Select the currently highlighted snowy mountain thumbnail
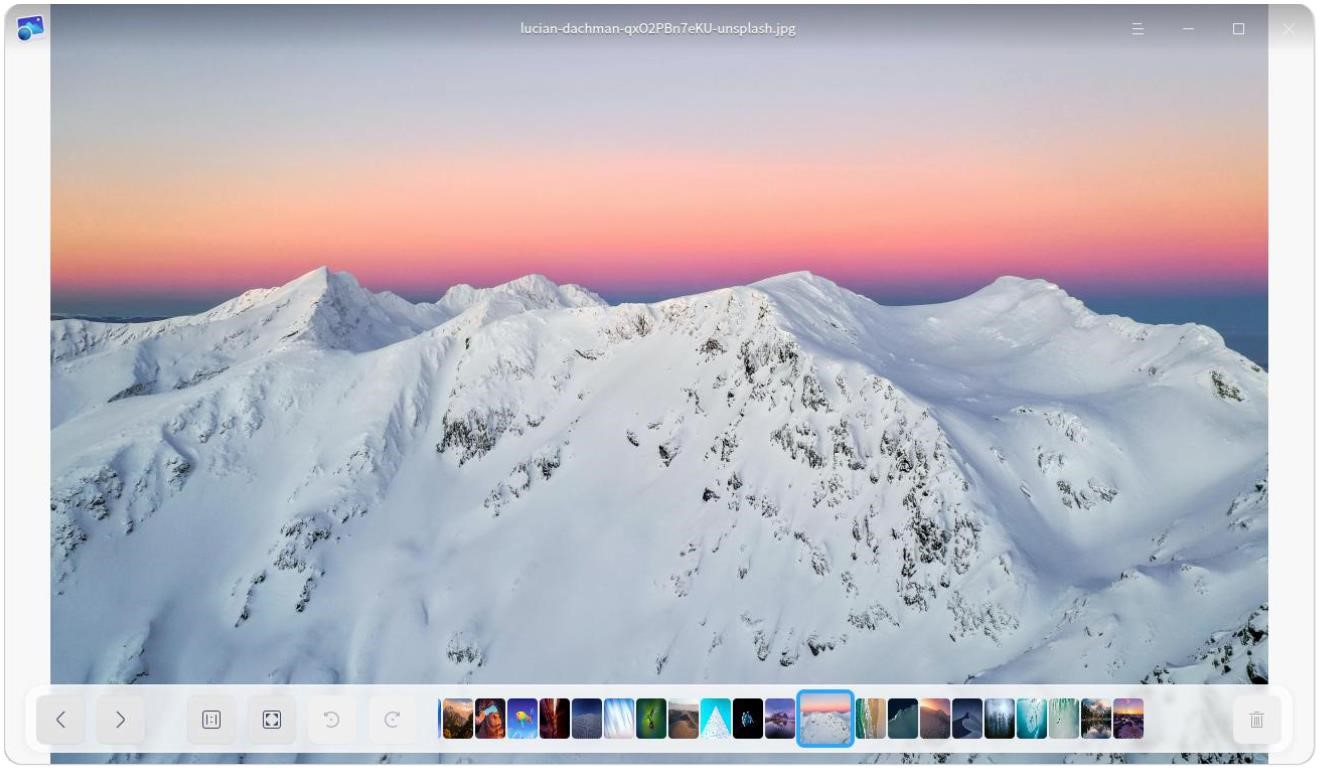 [825, 719]
